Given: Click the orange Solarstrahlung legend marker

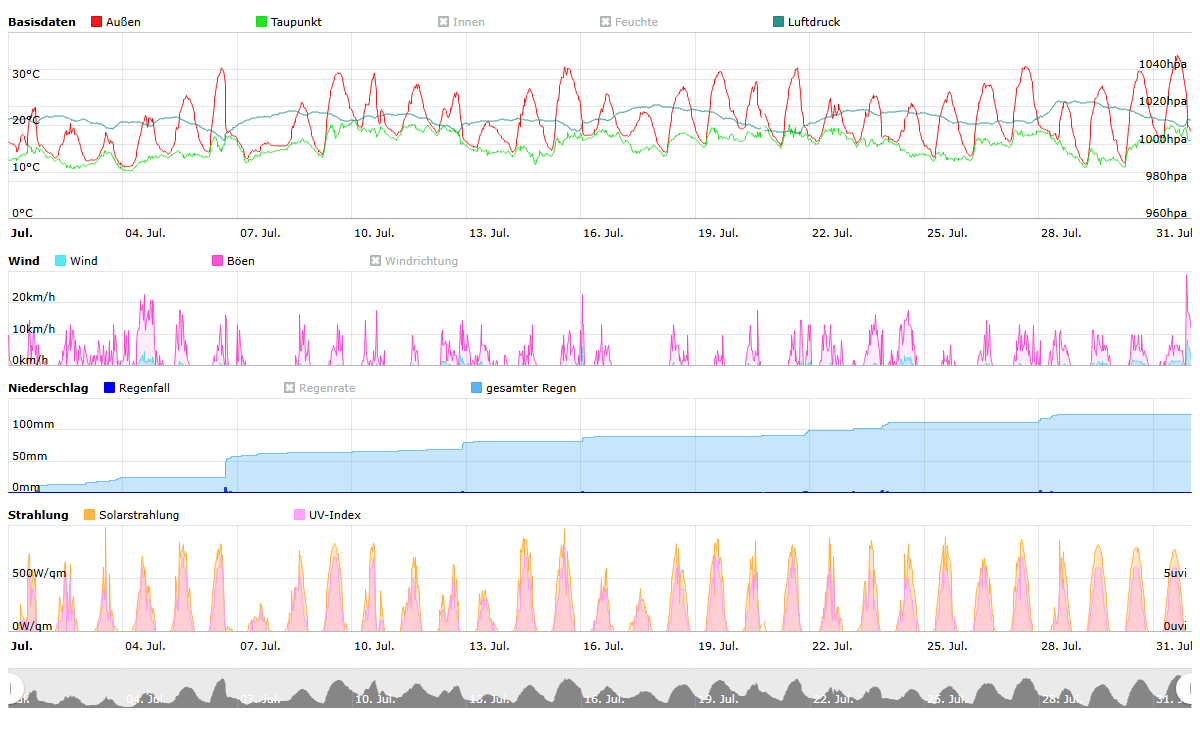Looking at the screenshot, I should tap(90, 515).
